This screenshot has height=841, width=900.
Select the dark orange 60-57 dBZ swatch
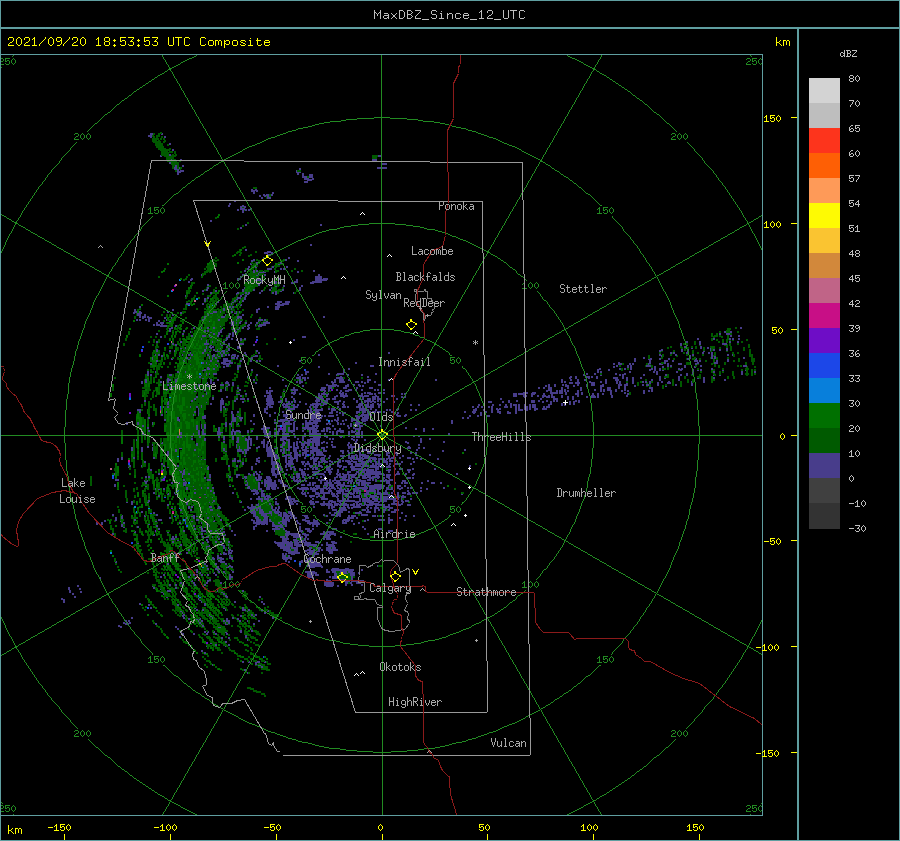click(x=824, y=165)
